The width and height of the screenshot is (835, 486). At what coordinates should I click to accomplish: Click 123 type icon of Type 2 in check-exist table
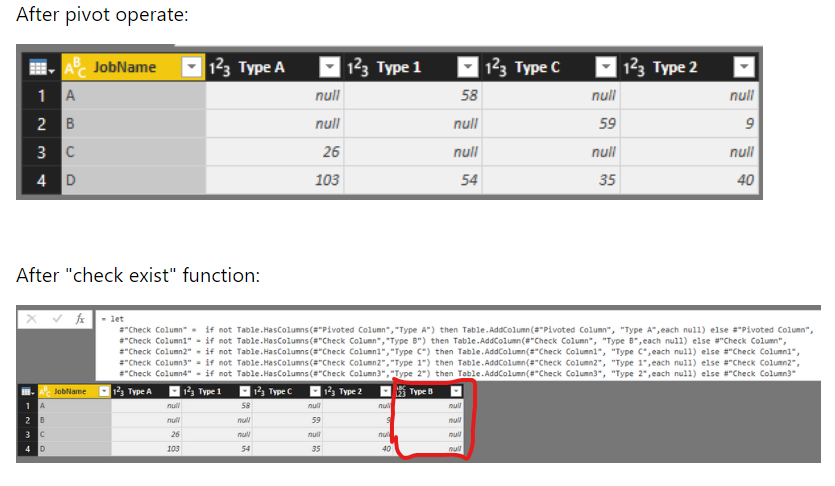point(330,391)
